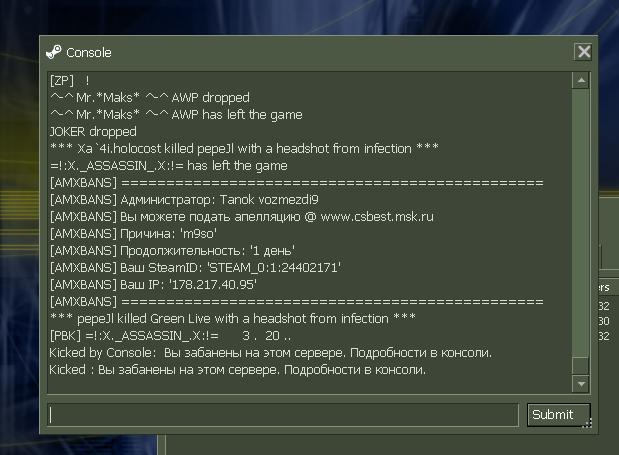Select the IP '178.217.40.95' line

click(153, 285)
